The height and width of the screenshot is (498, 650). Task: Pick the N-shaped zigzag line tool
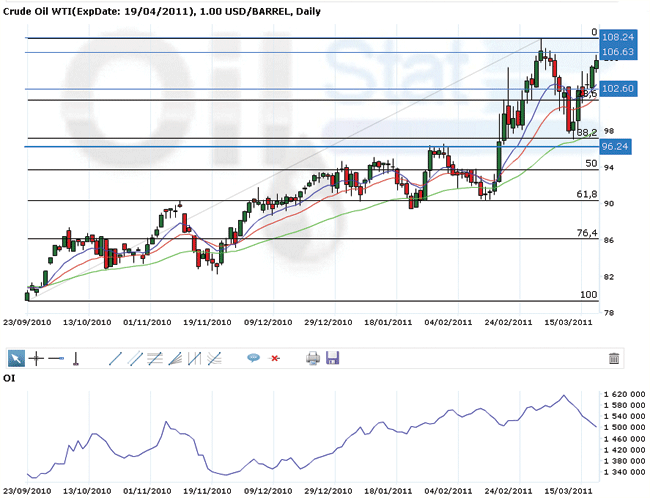[194, 358]
